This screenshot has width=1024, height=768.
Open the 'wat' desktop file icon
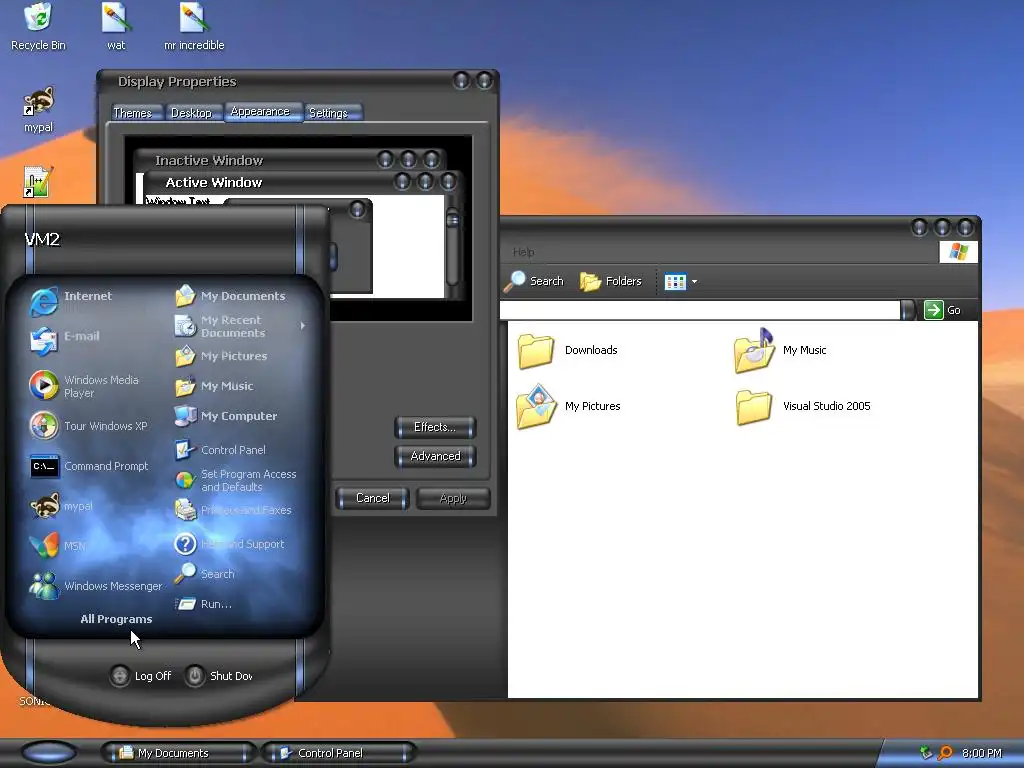(116, 27)
